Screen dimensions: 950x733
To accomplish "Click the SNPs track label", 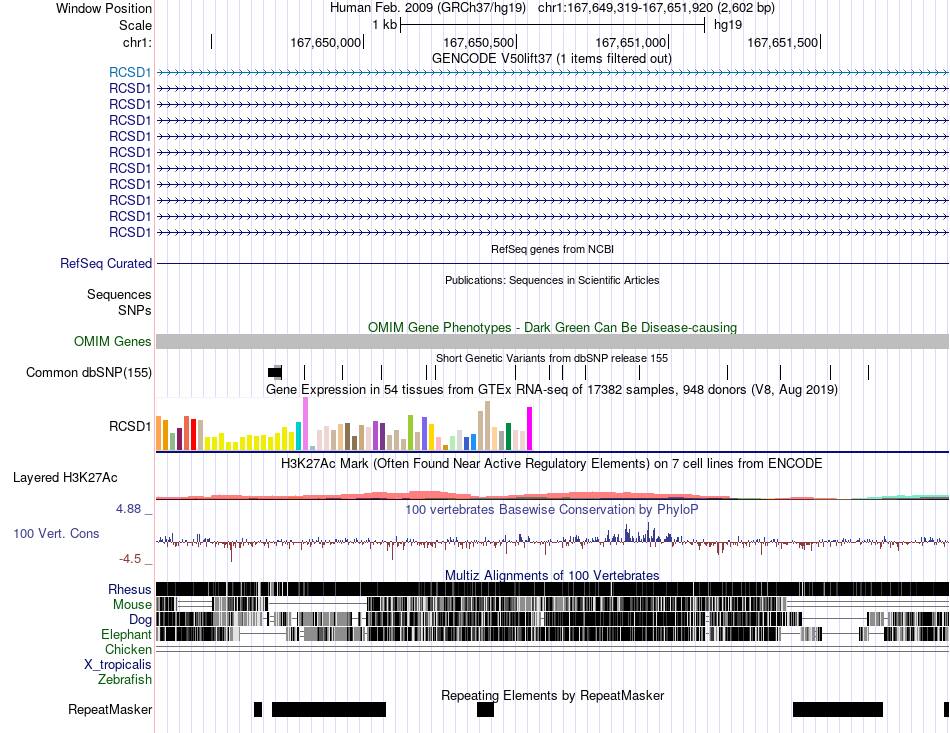I will [x=135, y=310].
